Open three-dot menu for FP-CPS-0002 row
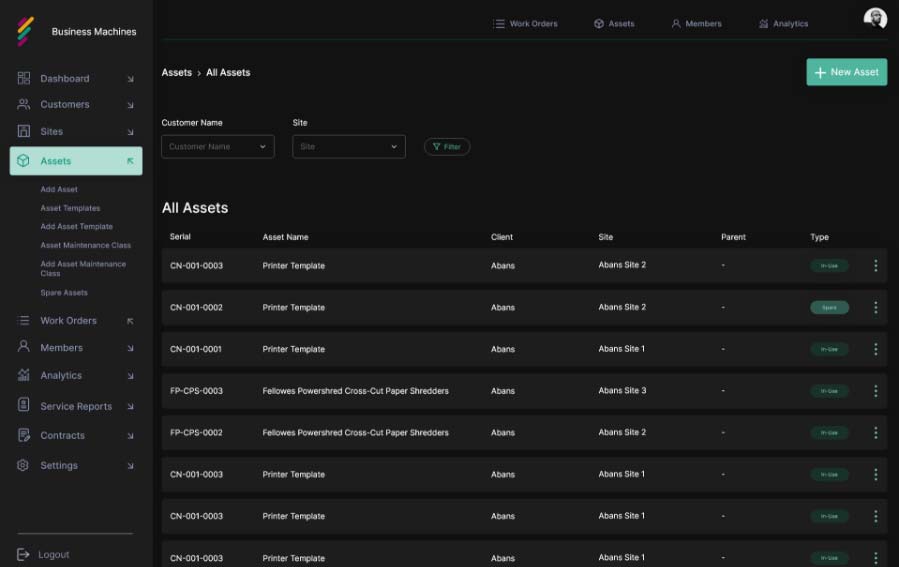This screenshot has height=567, width=899. click(875, 433)
